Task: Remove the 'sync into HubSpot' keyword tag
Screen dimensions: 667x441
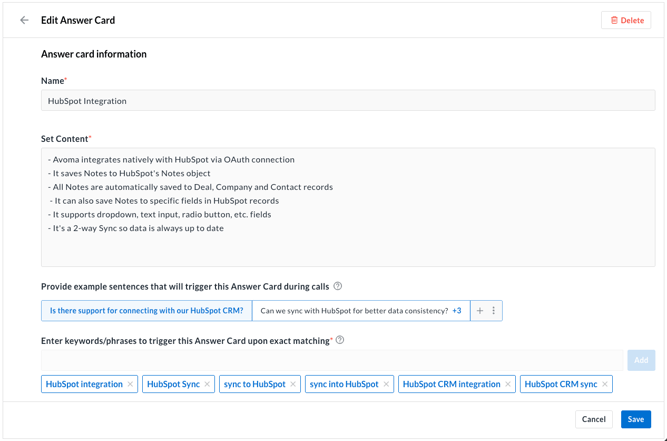Action: tap(386, 384)
